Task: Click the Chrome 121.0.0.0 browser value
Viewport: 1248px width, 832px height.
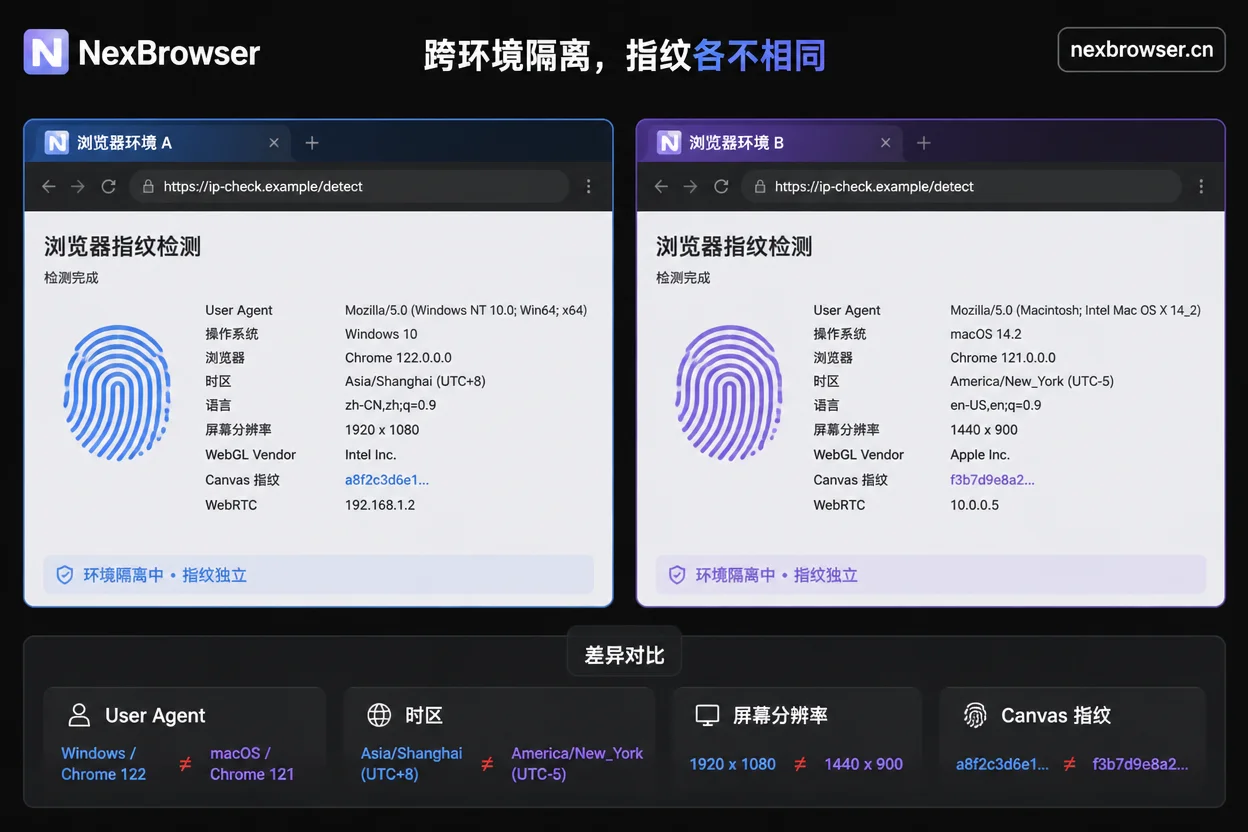Action: tap(1003, 358)
